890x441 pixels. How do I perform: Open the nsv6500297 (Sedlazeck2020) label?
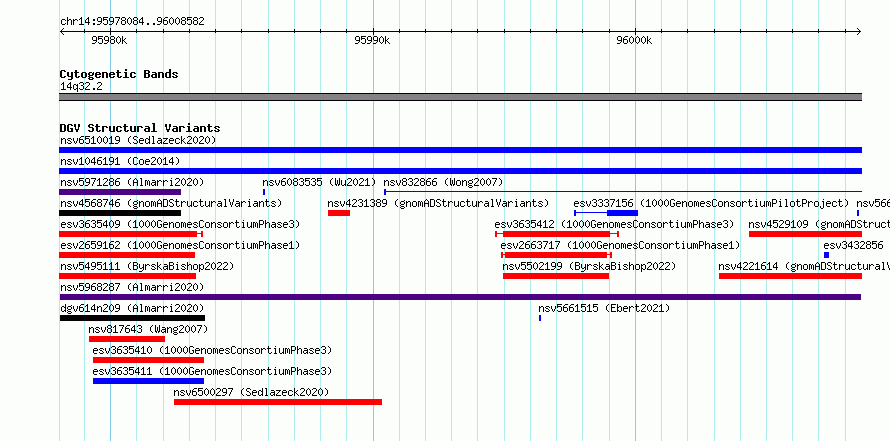tap(251, 392)
